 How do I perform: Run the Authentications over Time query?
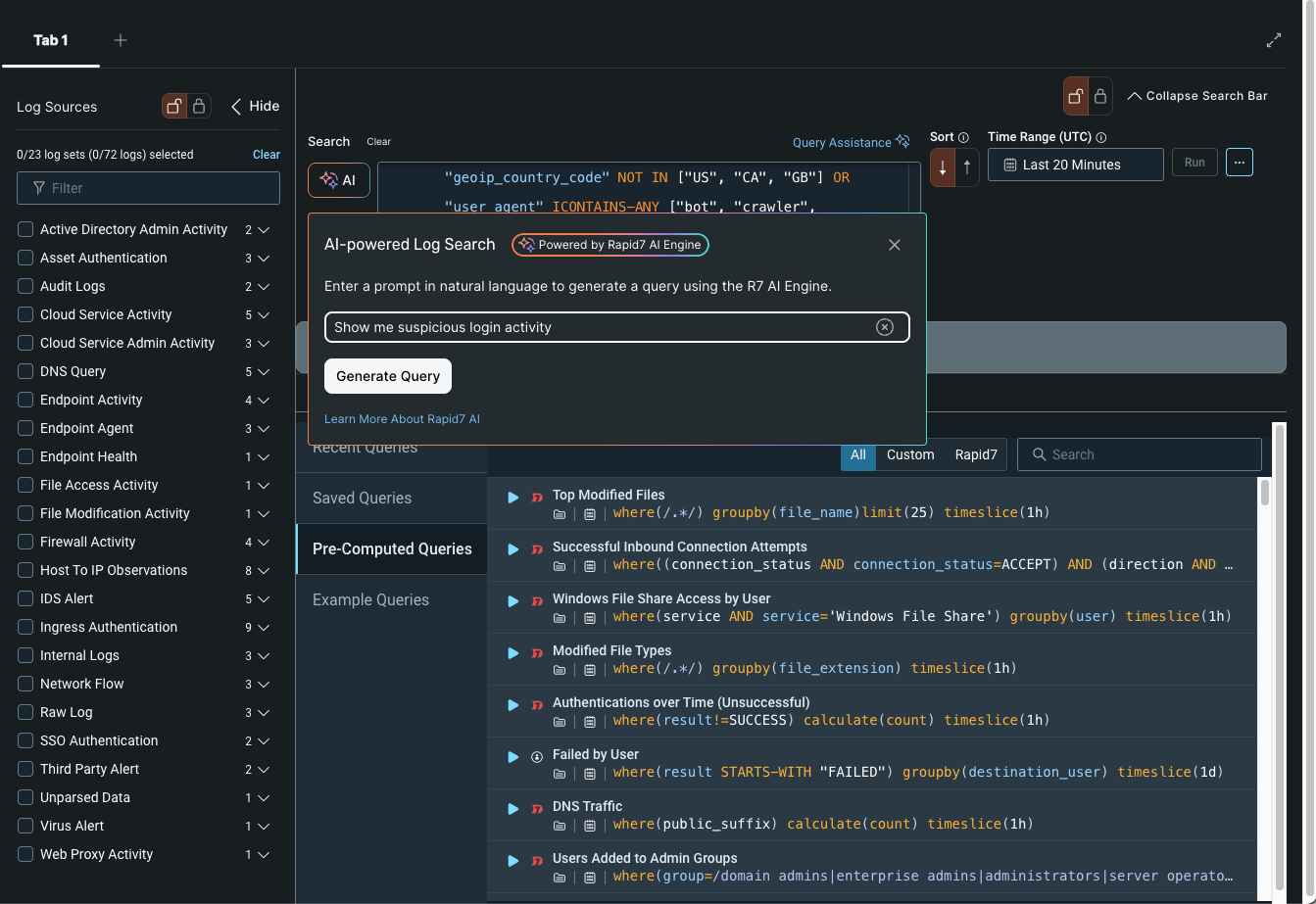512,705
